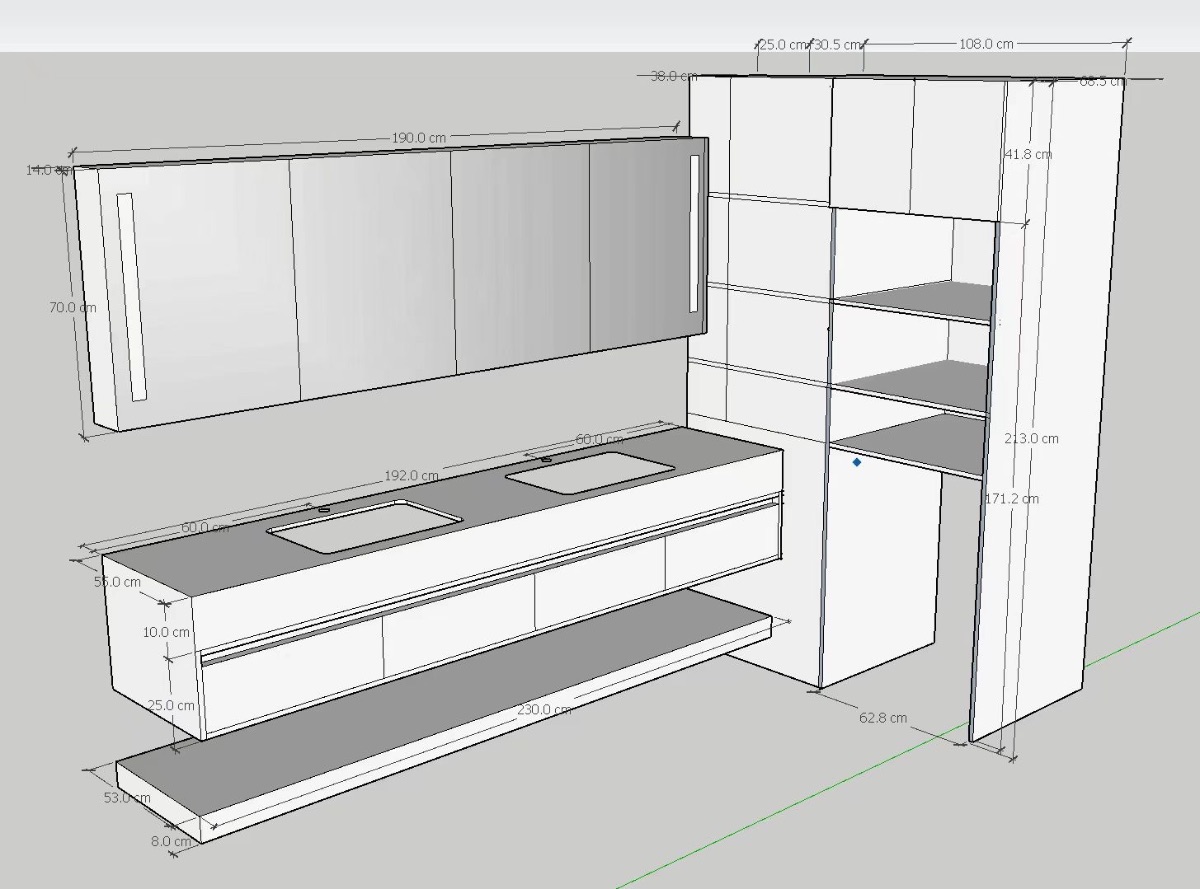
Task: Click the 53.0 cm shelf depth label
Action: pos(127,798)
